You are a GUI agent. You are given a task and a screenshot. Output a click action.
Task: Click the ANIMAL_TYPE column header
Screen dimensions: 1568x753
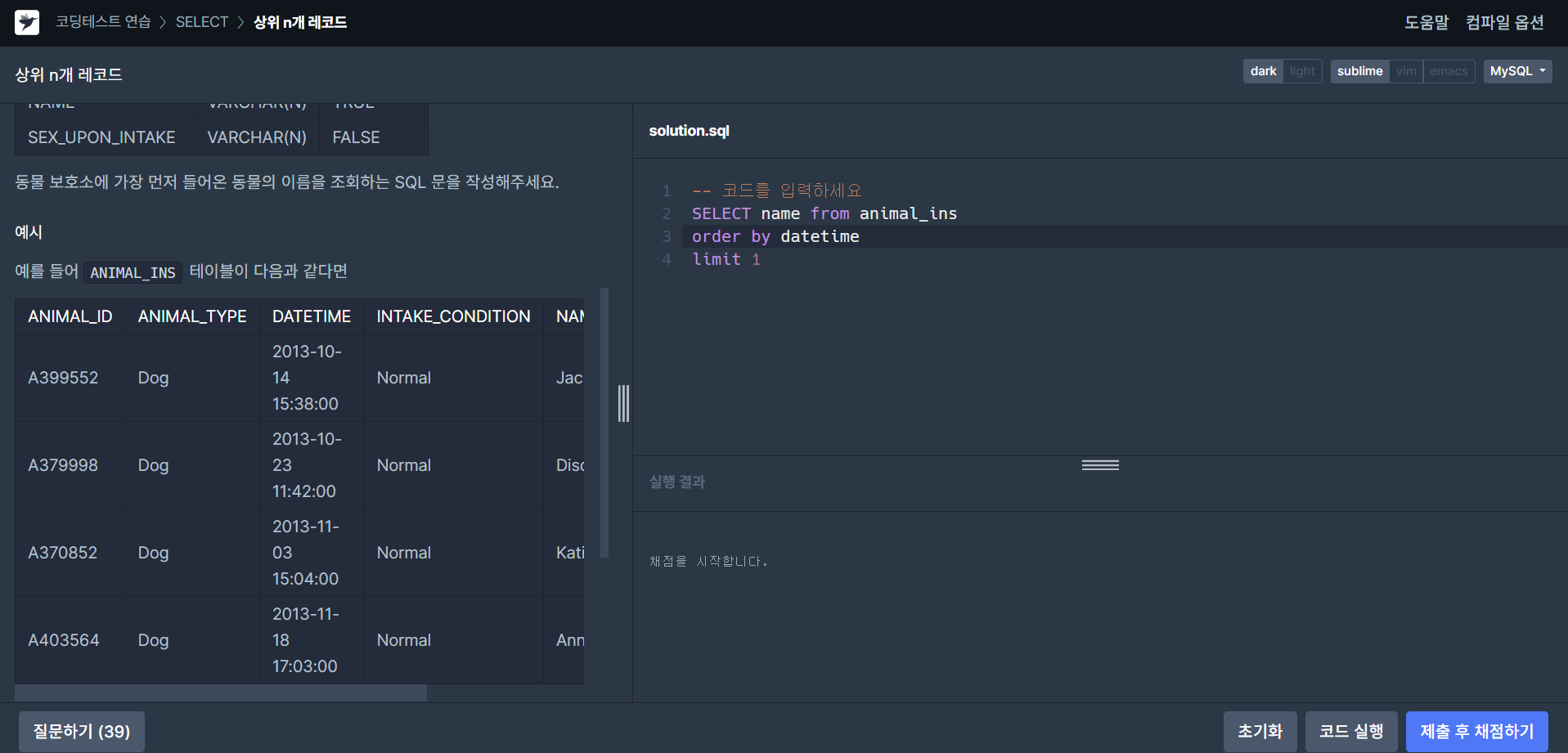pyautogui.click(x=192, y=316)
